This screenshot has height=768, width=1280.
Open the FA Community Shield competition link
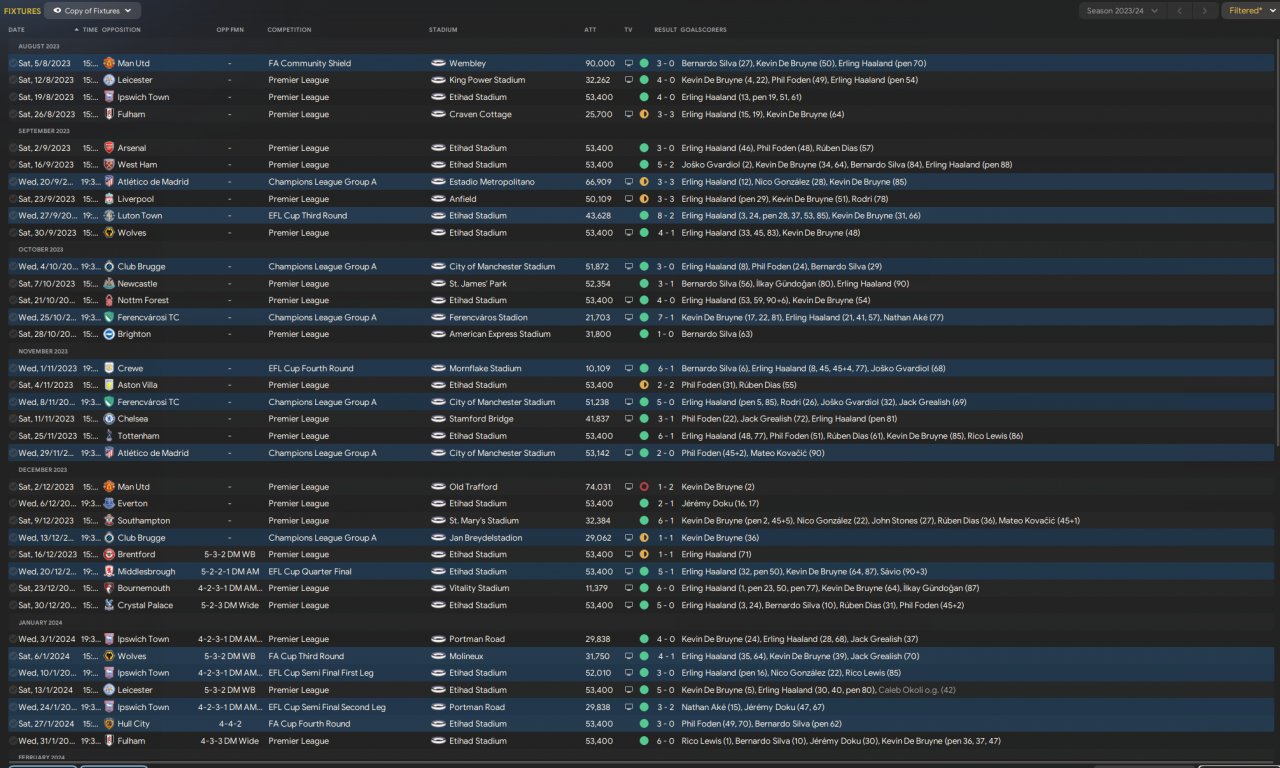point(309,64)
